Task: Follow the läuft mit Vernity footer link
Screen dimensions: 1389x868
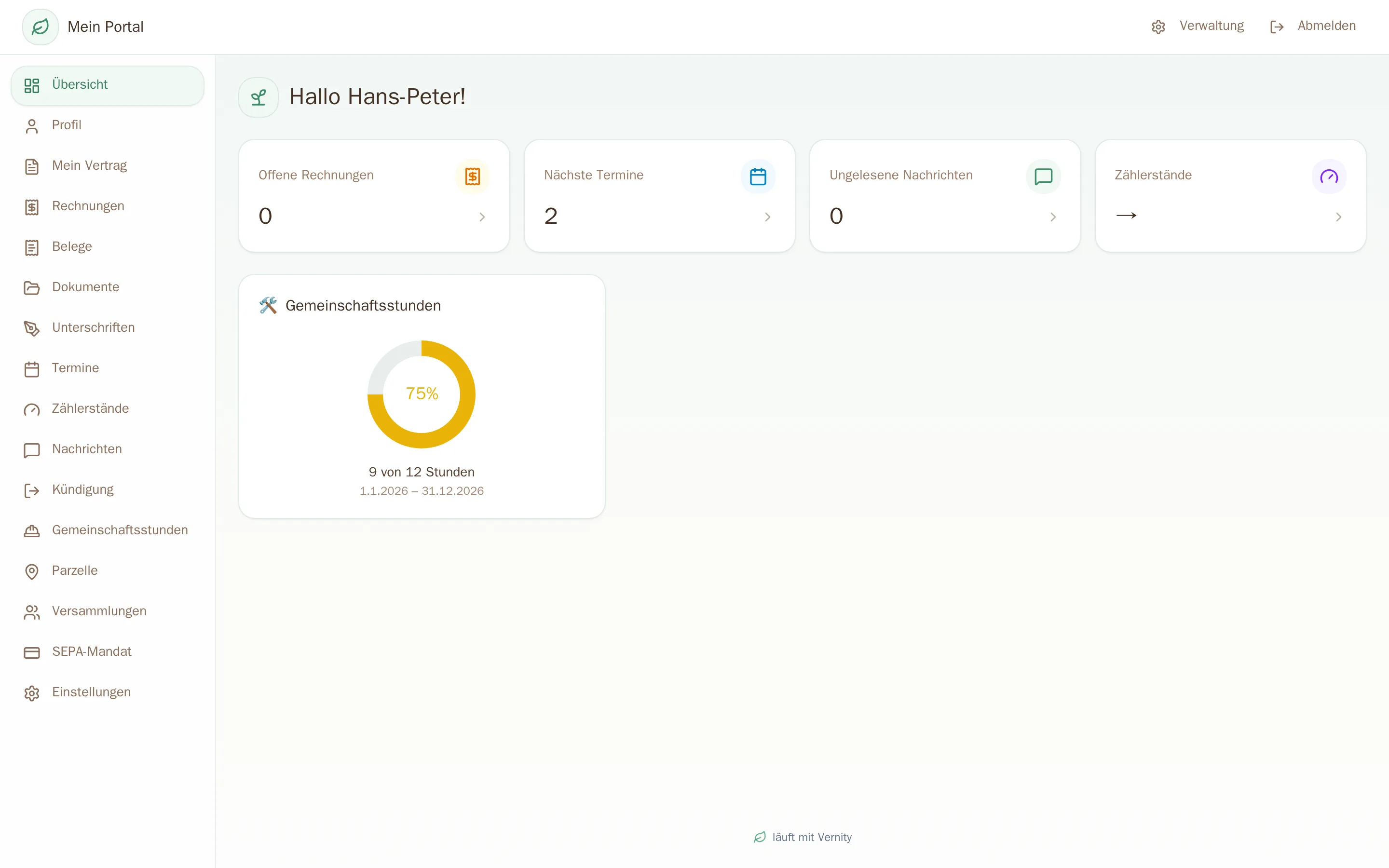Action: [x=803, y=837]
